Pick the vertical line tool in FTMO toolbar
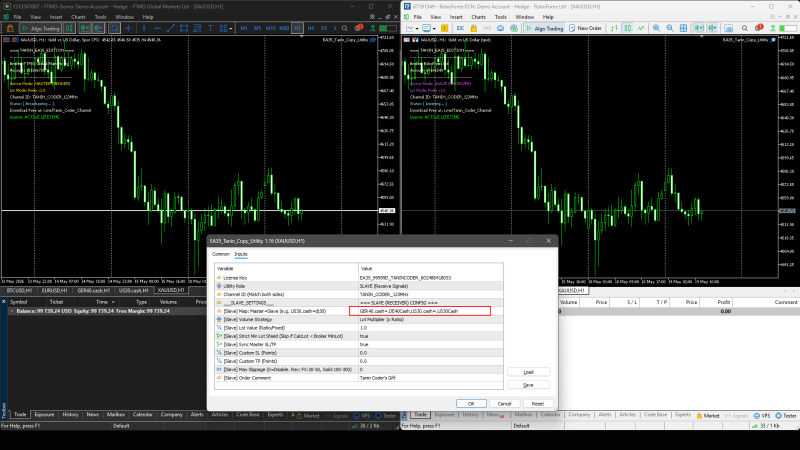 144,28
